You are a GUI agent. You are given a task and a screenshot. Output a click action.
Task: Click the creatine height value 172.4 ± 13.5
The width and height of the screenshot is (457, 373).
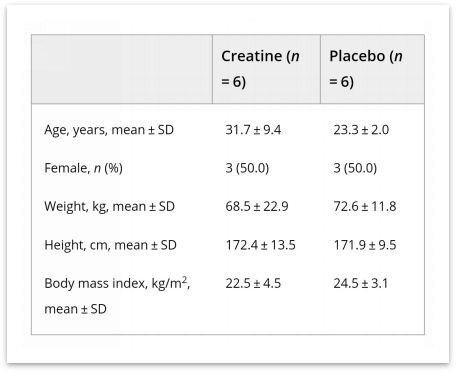point(260,245)
